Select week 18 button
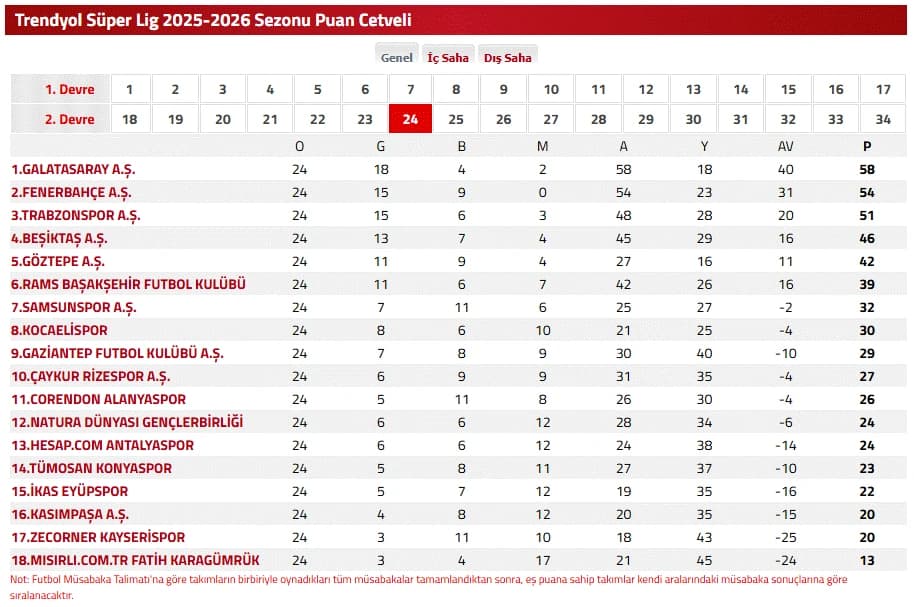The image size is (914, 607). tap(130, 119)
